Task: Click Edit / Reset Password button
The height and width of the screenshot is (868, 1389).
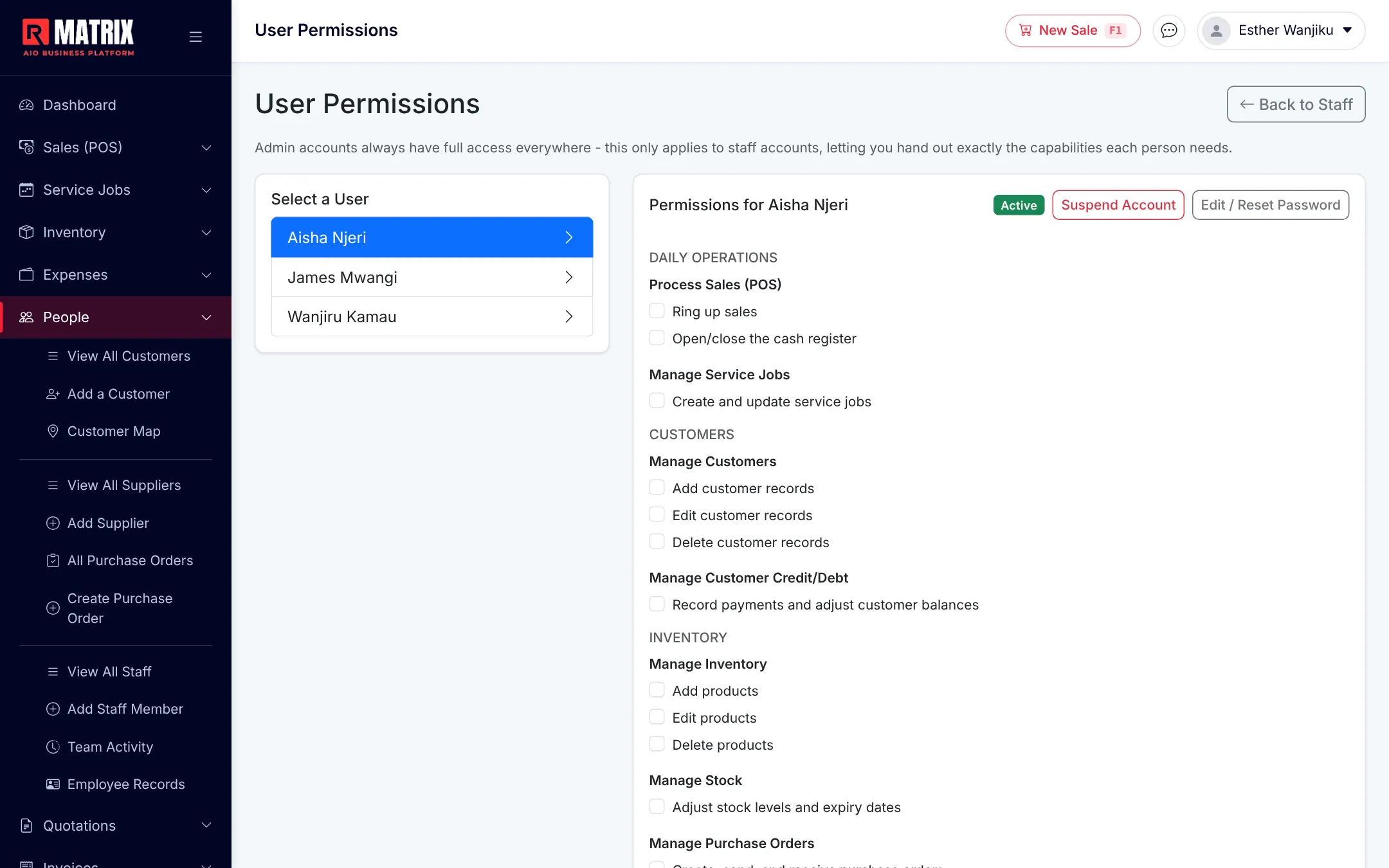Action: (x=1270, y=204)
